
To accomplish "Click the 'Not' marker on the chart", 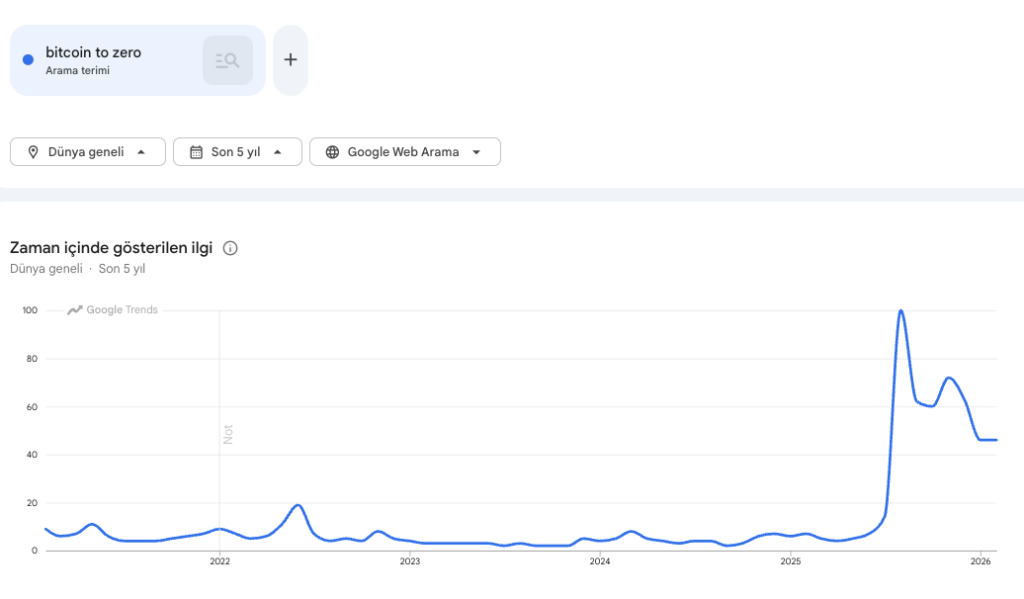I will point(227,434).
